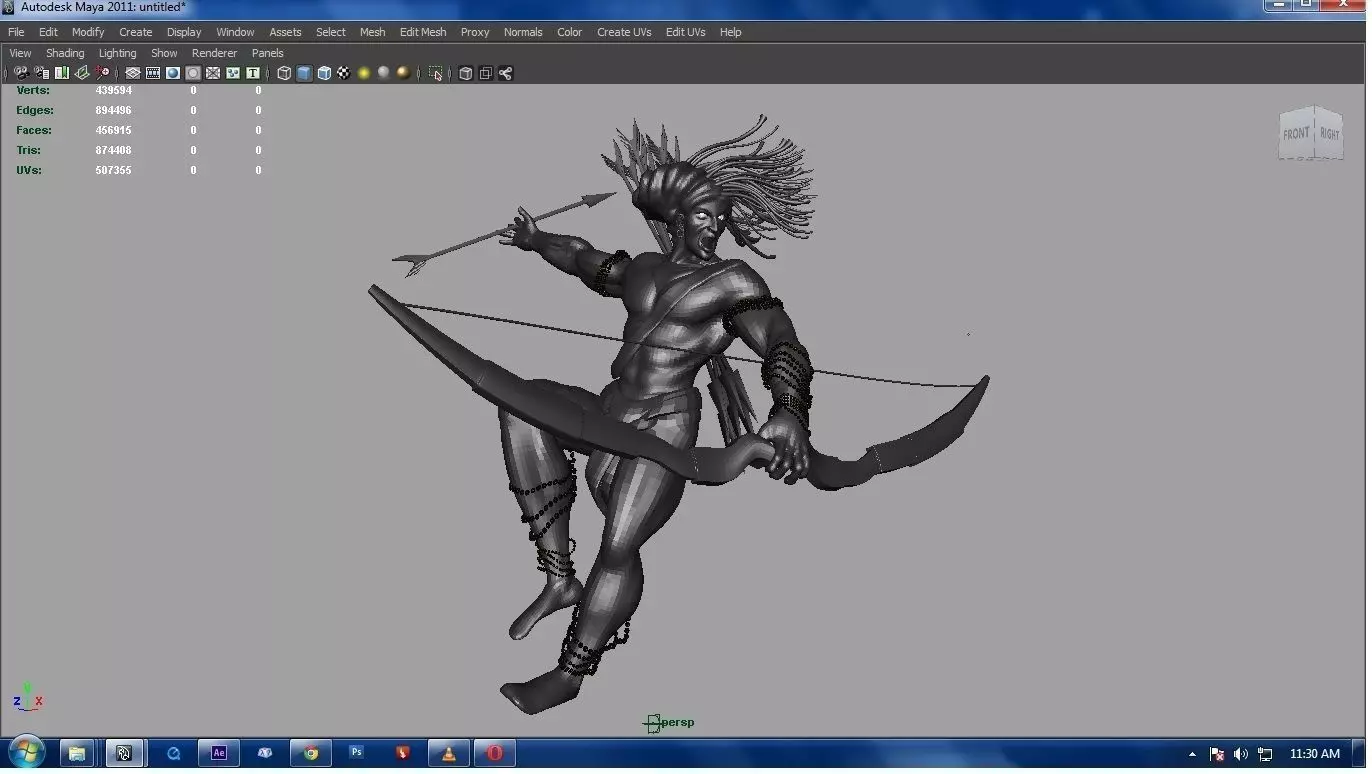Open the Assets menu

click(x=285, y=32)
